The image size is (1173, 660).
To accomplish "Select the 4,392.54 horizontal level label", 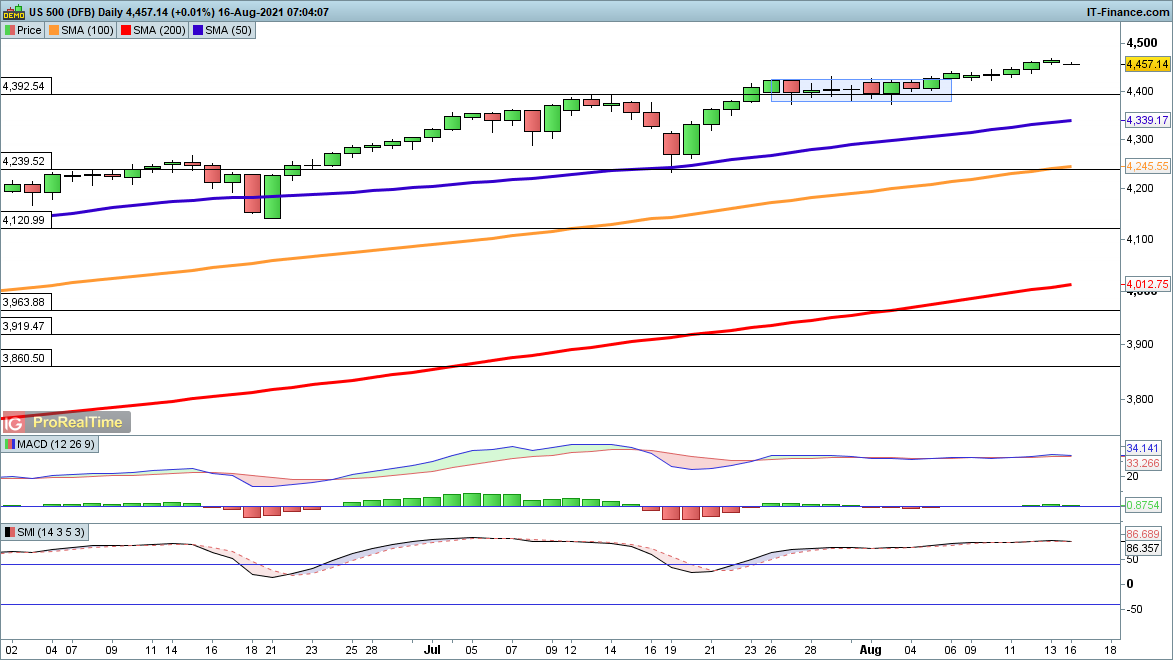I will (x=24, y=86).
